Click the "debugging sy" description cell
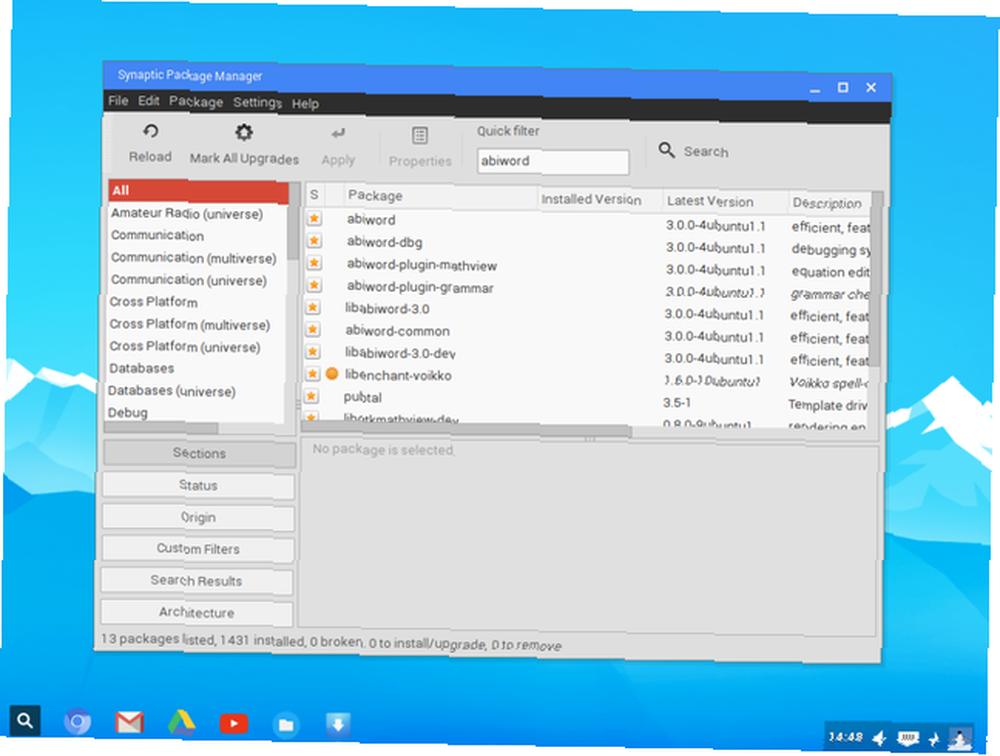The image size is (1000, 756). click(x=831, y=249)
